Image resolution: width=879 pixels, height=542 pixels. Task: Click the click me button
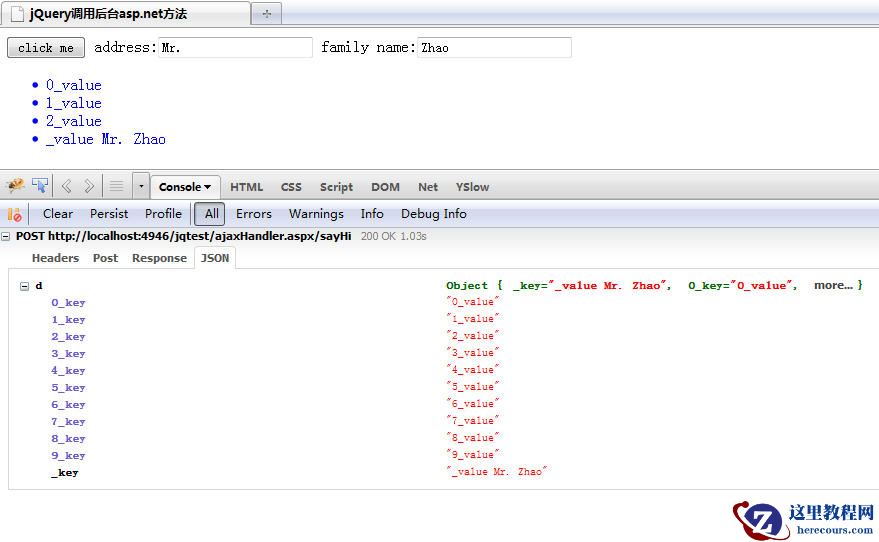(x=46, y=48)
